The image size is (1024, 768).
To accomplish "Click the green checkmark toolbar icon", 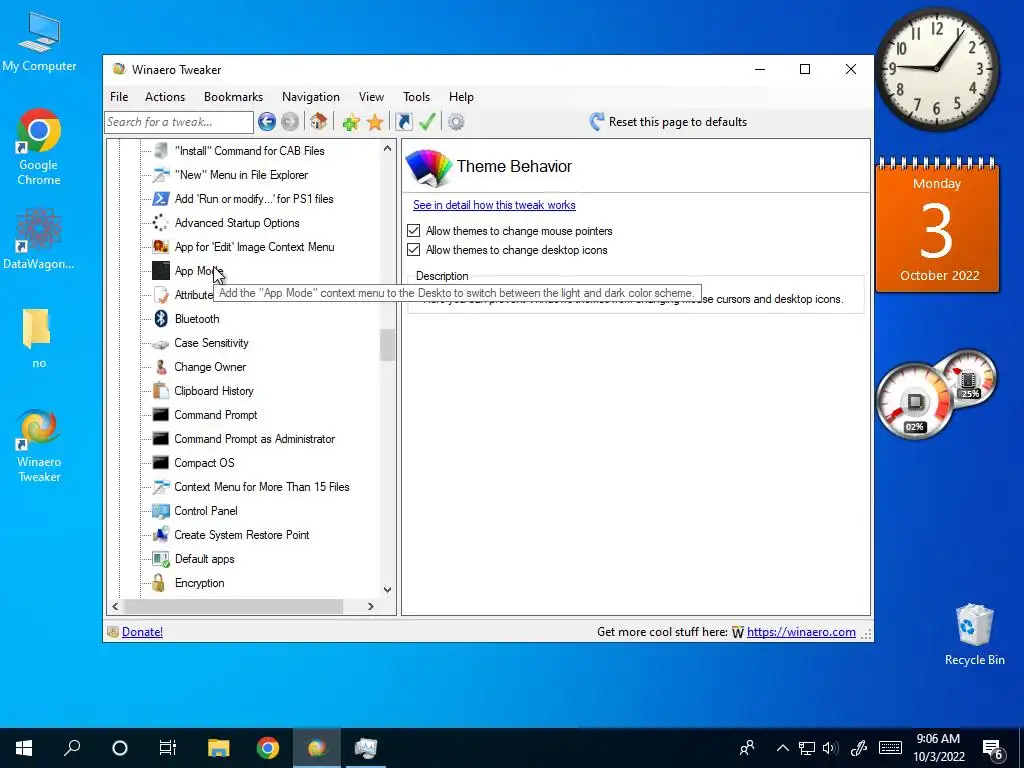I will coord(428,121).
